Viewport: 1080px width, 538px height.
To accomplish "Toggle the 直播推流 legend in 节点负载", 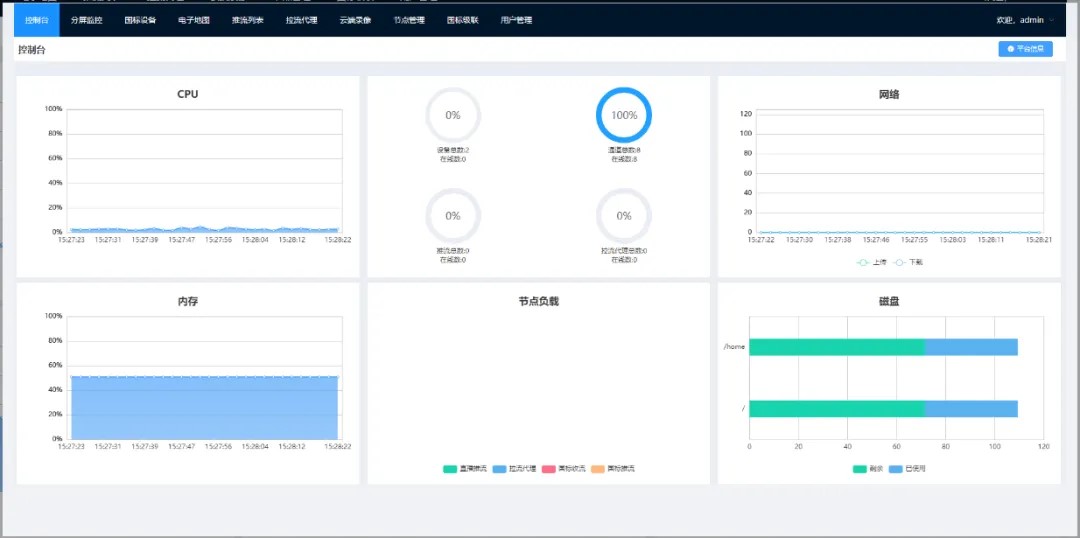I will (x=465, y=469).
